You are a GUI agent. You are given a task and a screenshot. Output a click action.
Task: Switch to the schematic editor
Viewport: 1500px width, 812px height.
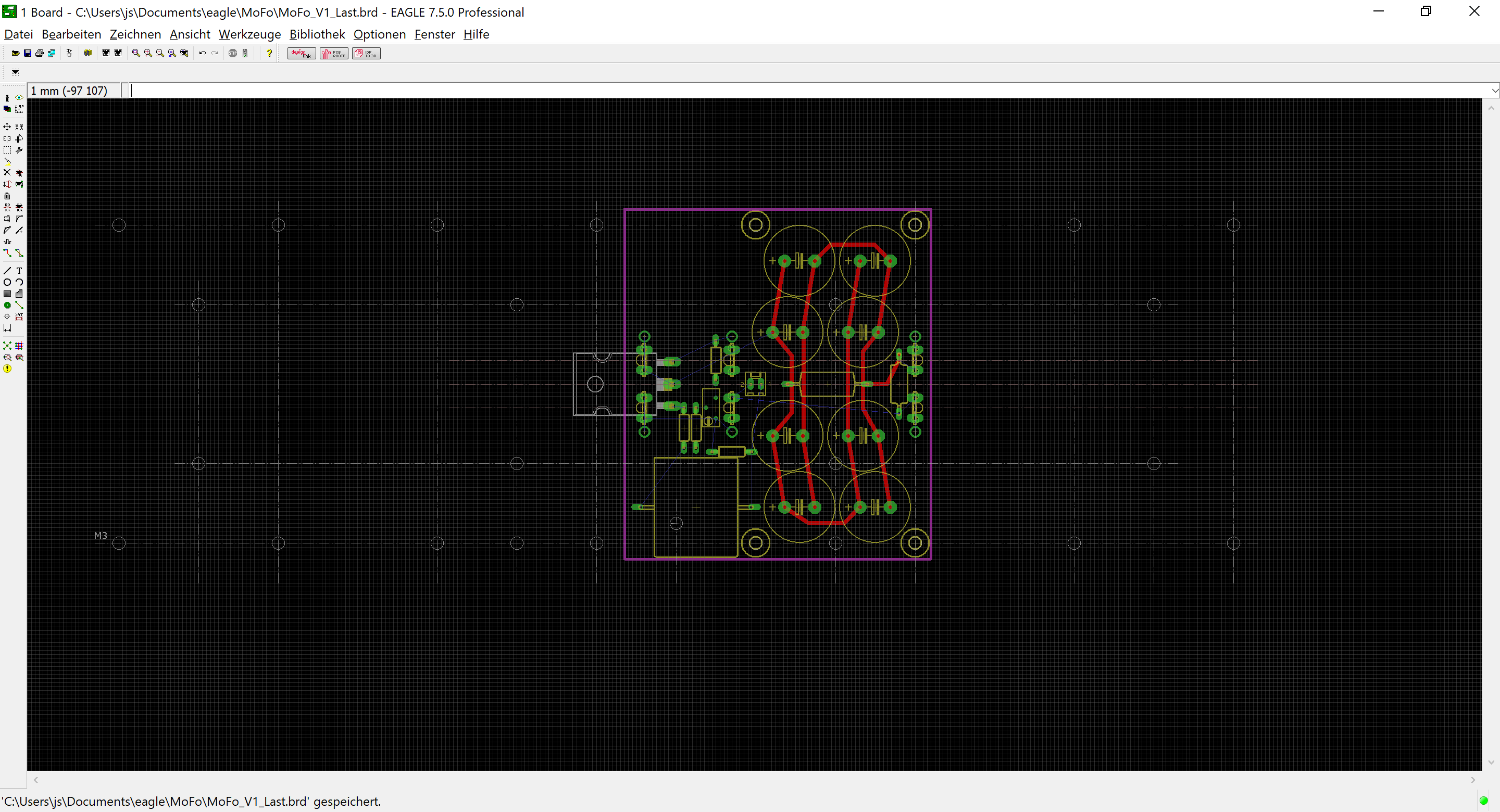pyautogui.click(x=69, y=53)
